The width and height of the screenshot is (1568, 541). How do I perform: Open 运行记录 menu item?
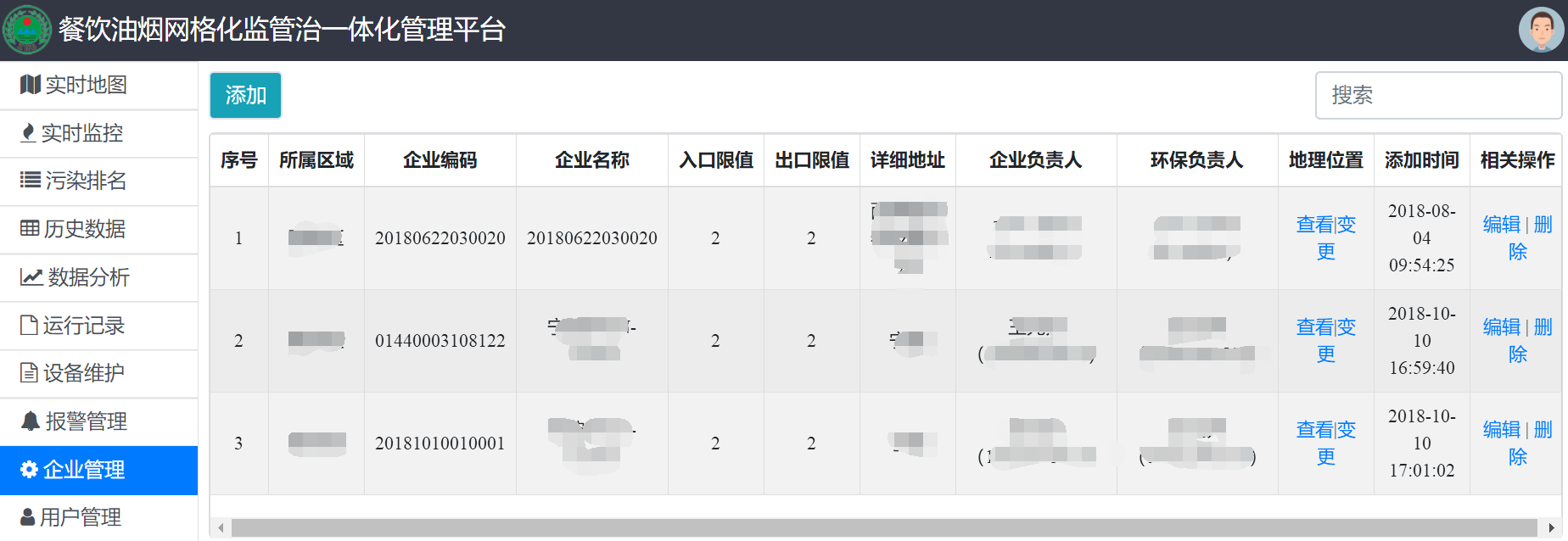pyautogui.click(x=83, y=326)
